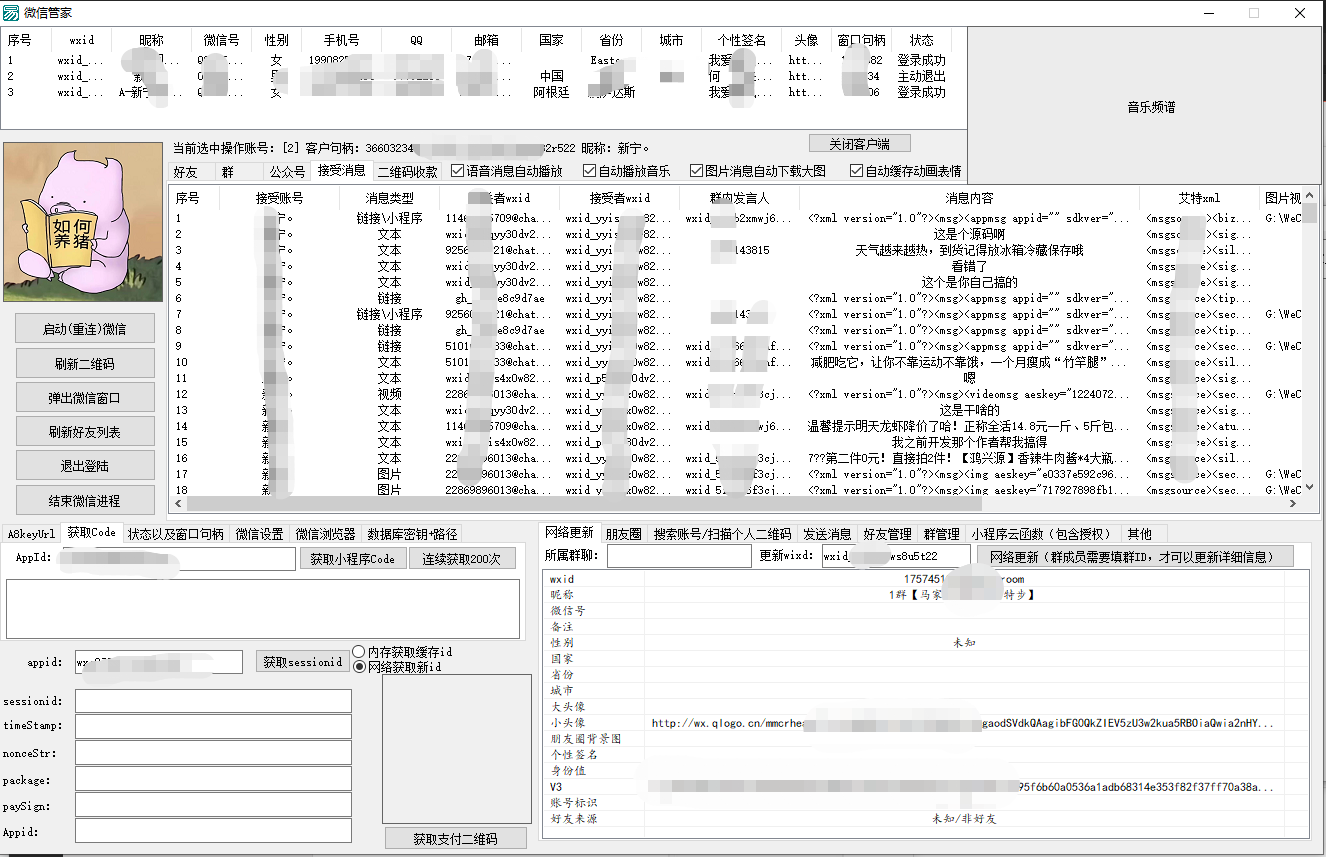Click the 刷新二维码 button
This screenshot has height=857, width=1326.
click(85, 363)
